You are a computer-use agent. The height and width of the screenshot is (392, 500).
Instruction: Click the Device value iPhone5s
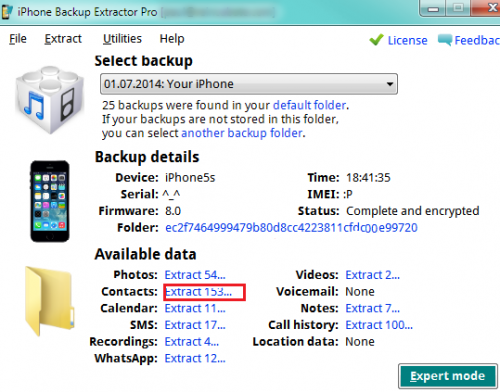[x=190, y=178]
